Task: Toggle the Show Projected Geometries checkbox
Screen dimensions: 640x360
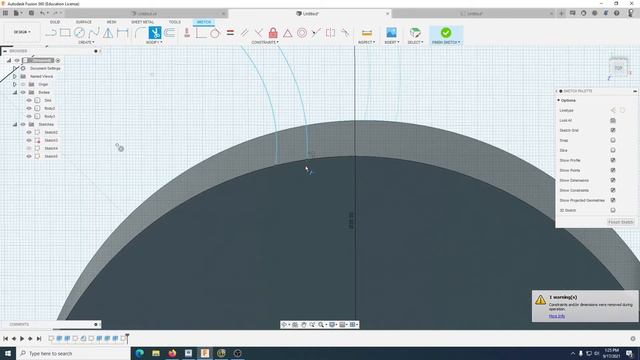Action: click(x=613, y=200)
